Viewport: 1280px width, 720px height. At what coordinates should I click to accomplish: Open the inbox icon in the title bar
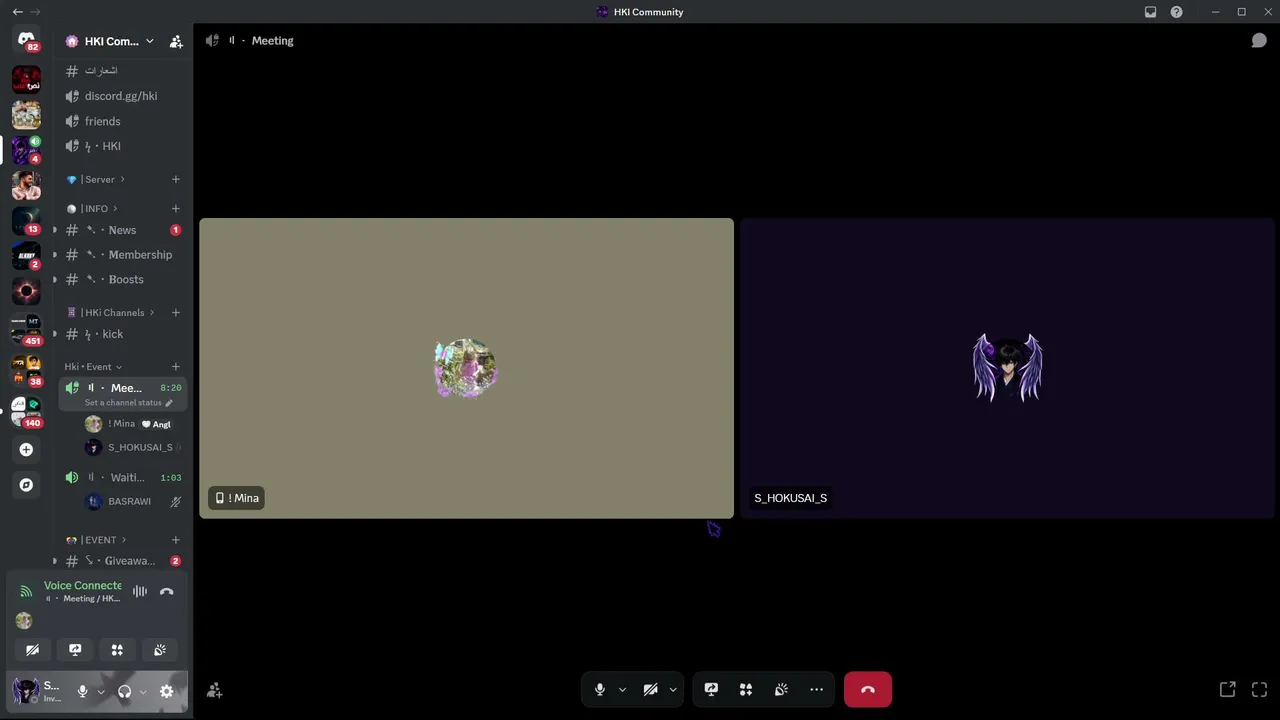[x=1150, y=12]
